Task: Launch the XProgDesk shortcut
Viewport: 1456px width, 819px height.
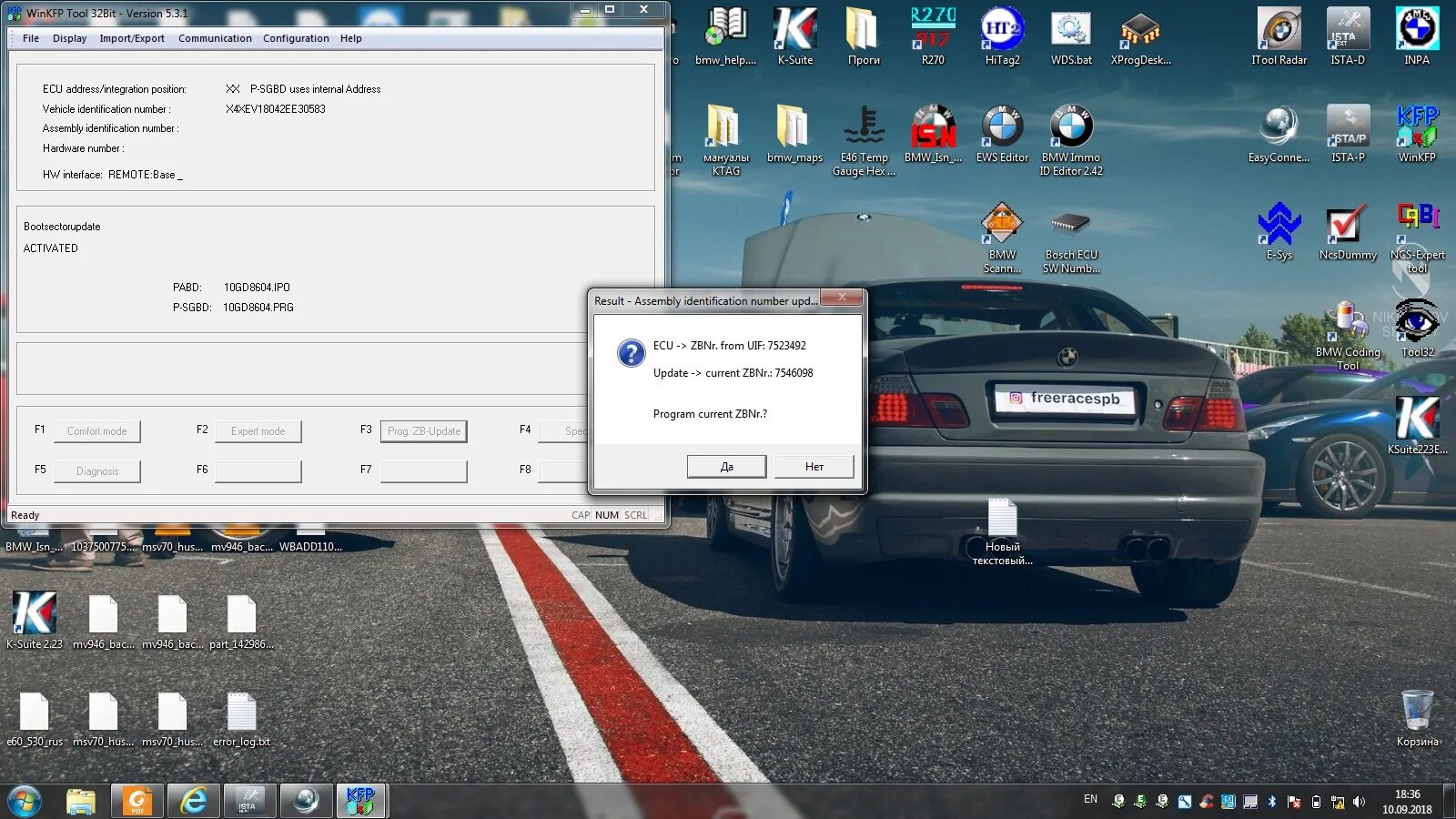Action: coord(1140,37)
